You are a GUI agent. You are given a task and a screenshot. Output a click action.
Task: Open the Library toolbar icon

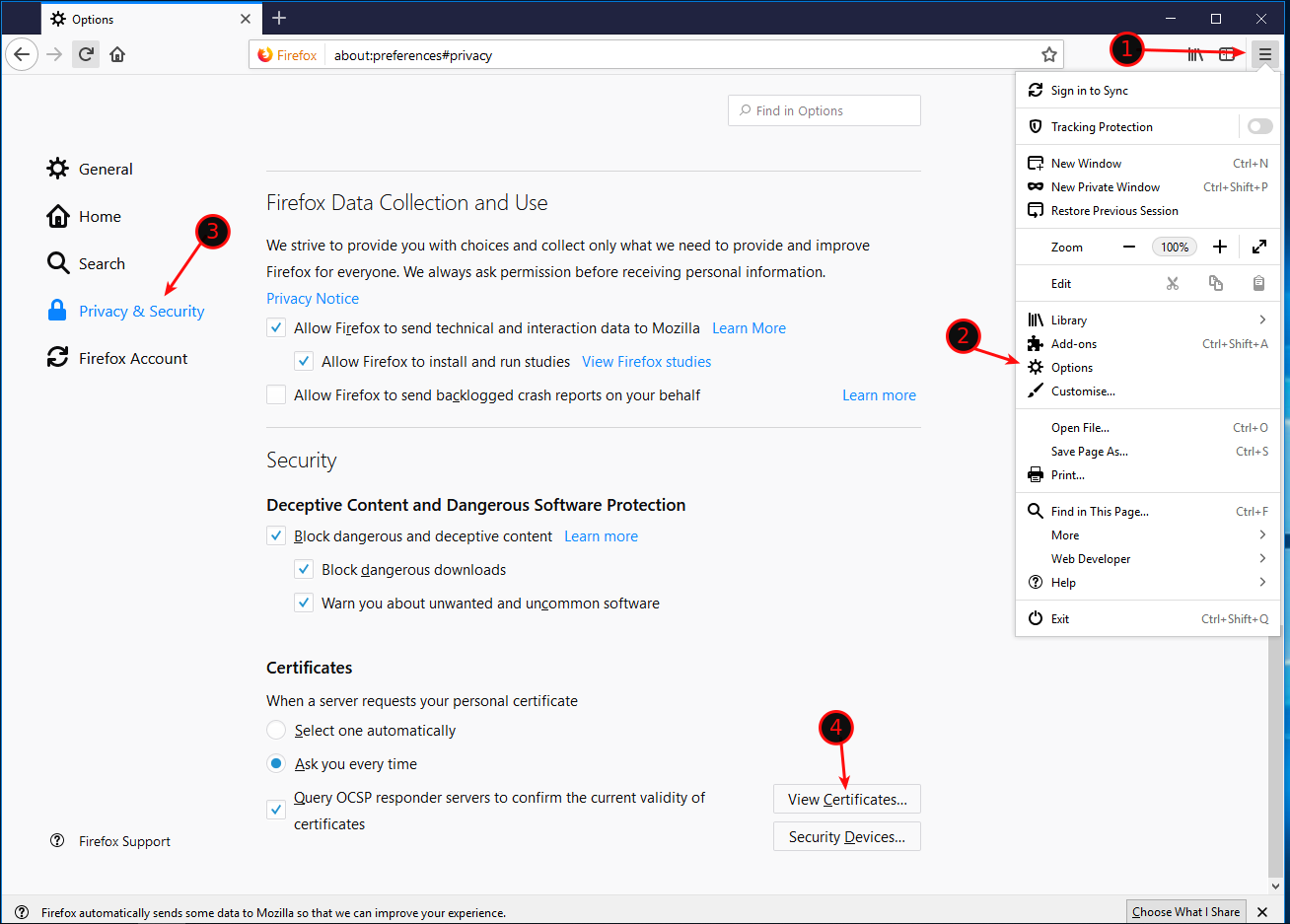1195,54
